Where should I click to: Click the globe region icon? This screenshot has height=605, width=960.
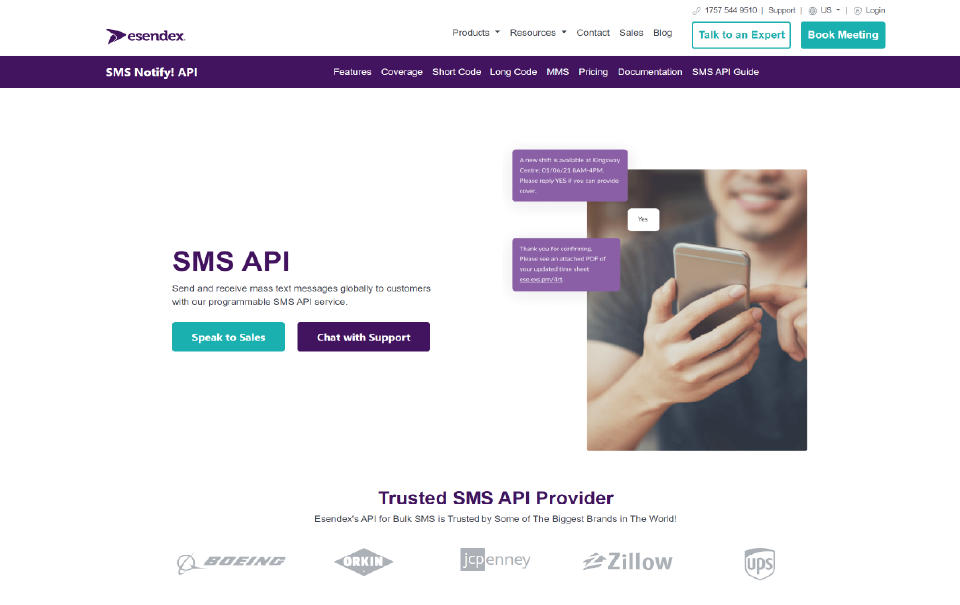[812, 10]
